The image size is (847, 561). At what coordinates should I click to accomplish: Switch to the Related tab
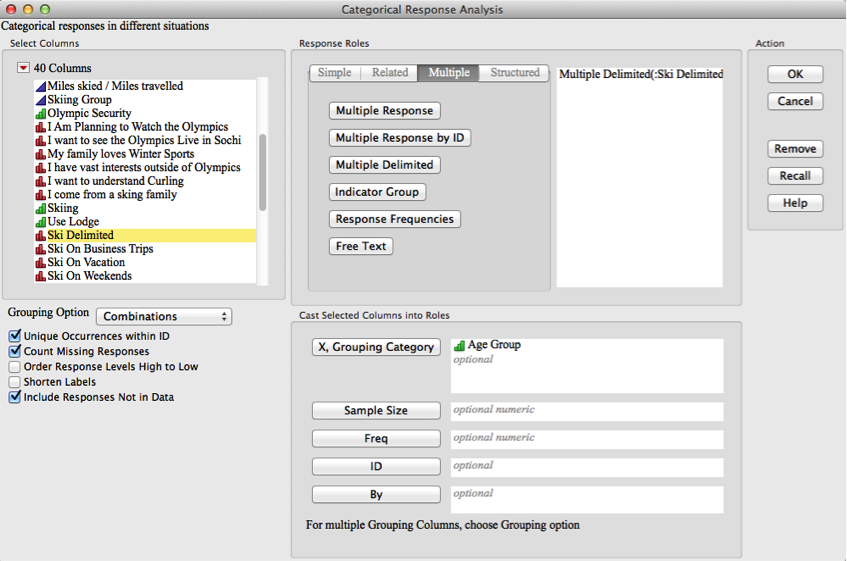point(389,72)
